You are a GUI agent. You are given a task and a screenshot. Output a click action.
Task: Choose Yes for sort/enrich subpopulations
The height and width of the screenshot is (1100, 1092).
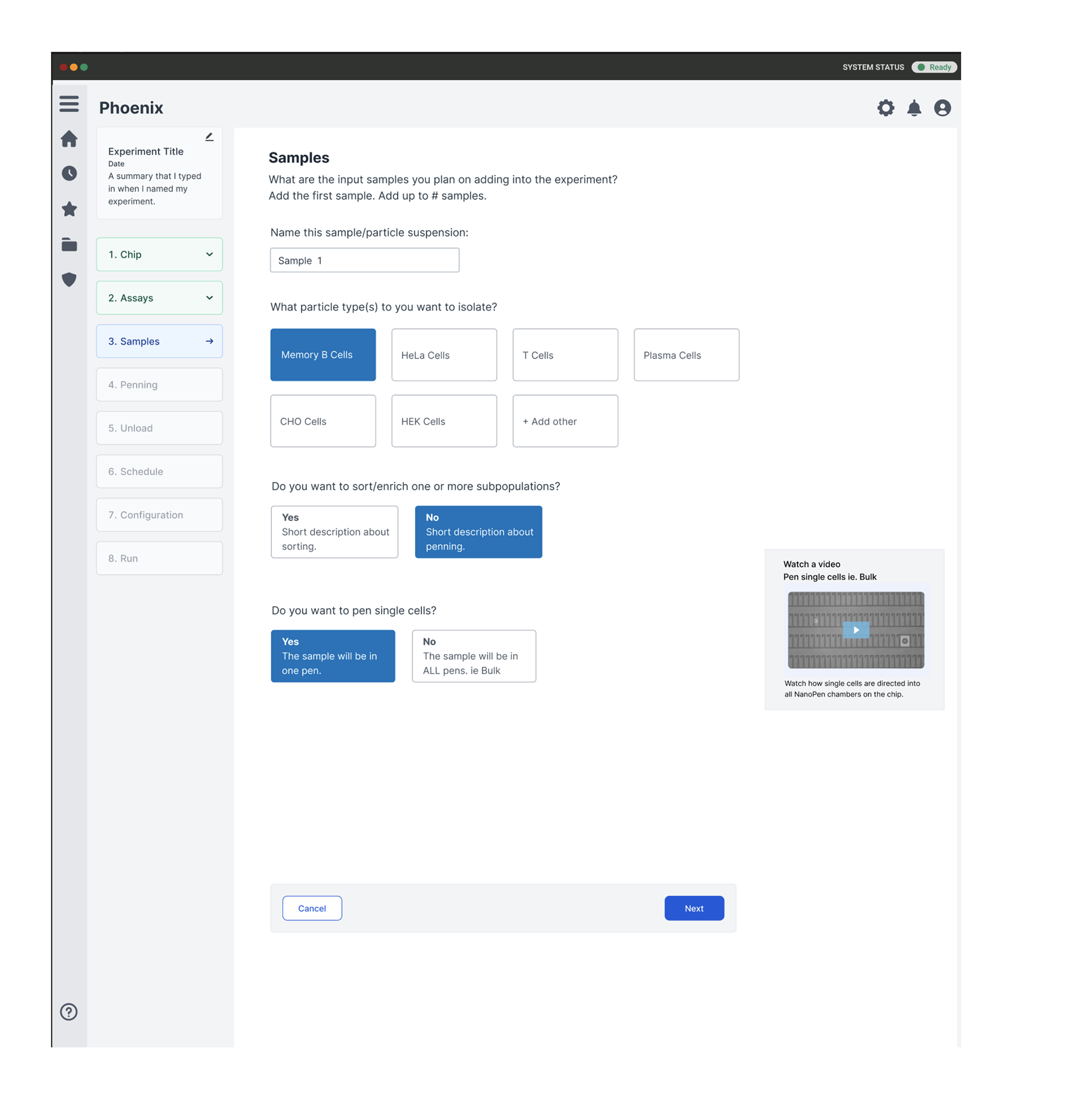334,532
